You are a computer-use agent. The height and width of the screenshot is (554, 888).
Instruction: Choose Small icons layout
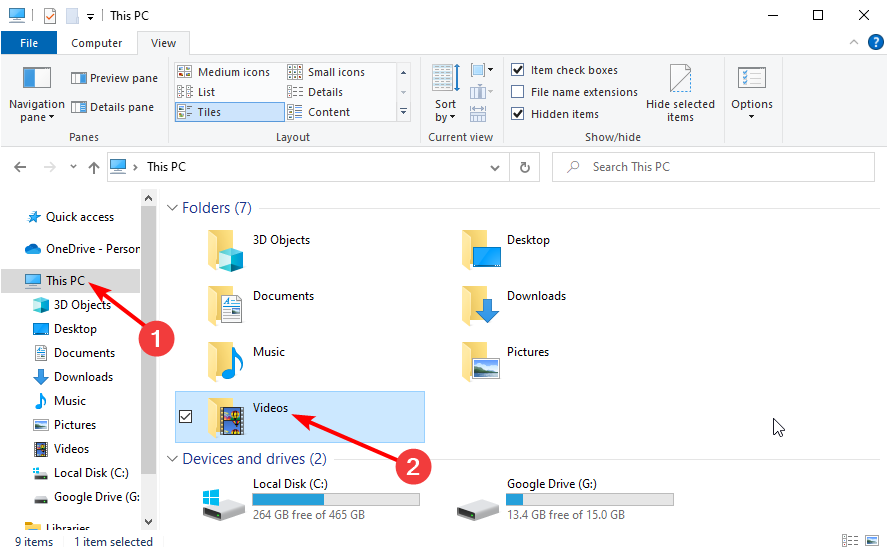tap(326, 72)
